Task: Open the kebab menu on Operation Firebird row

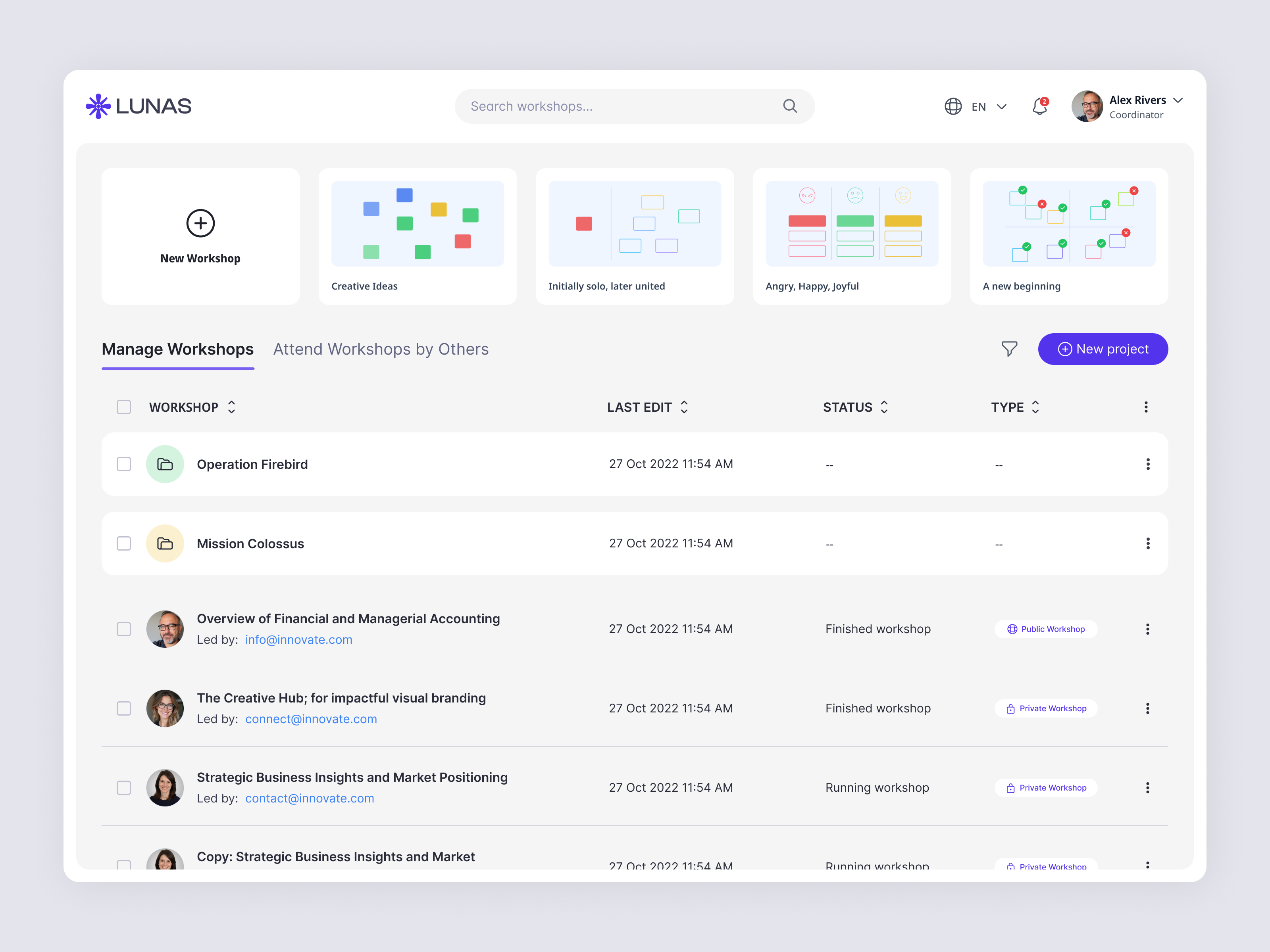Action: click(x=1148, y=464)
